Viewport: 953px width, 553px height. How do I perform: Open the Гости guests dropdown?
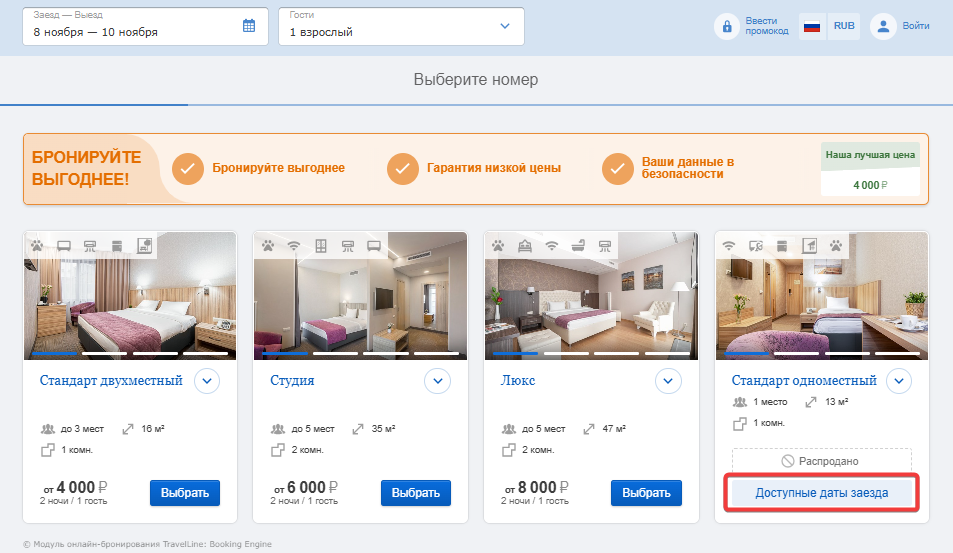point(401,26)
